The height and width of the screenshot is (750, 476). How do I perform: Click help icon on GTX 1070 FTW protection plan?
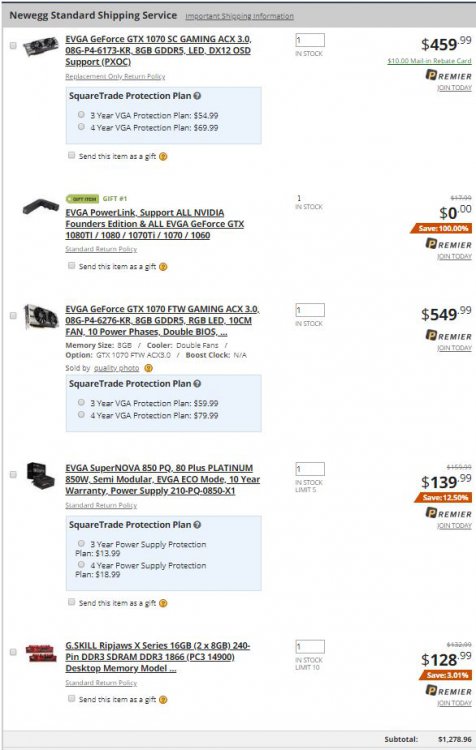[x=197, y=384]
